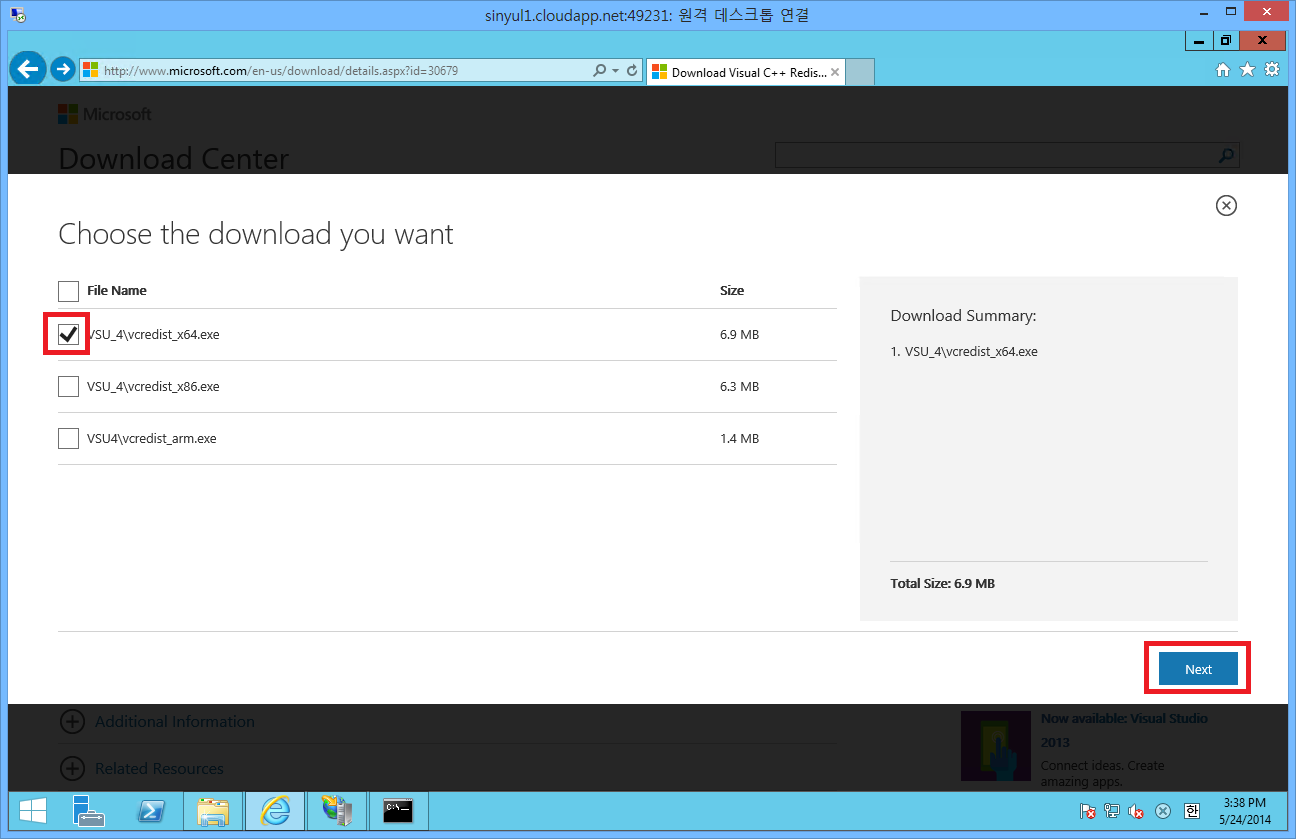
Task: Uncheck the vcredist_x64.exe checkbox
Action: point(68,335)
